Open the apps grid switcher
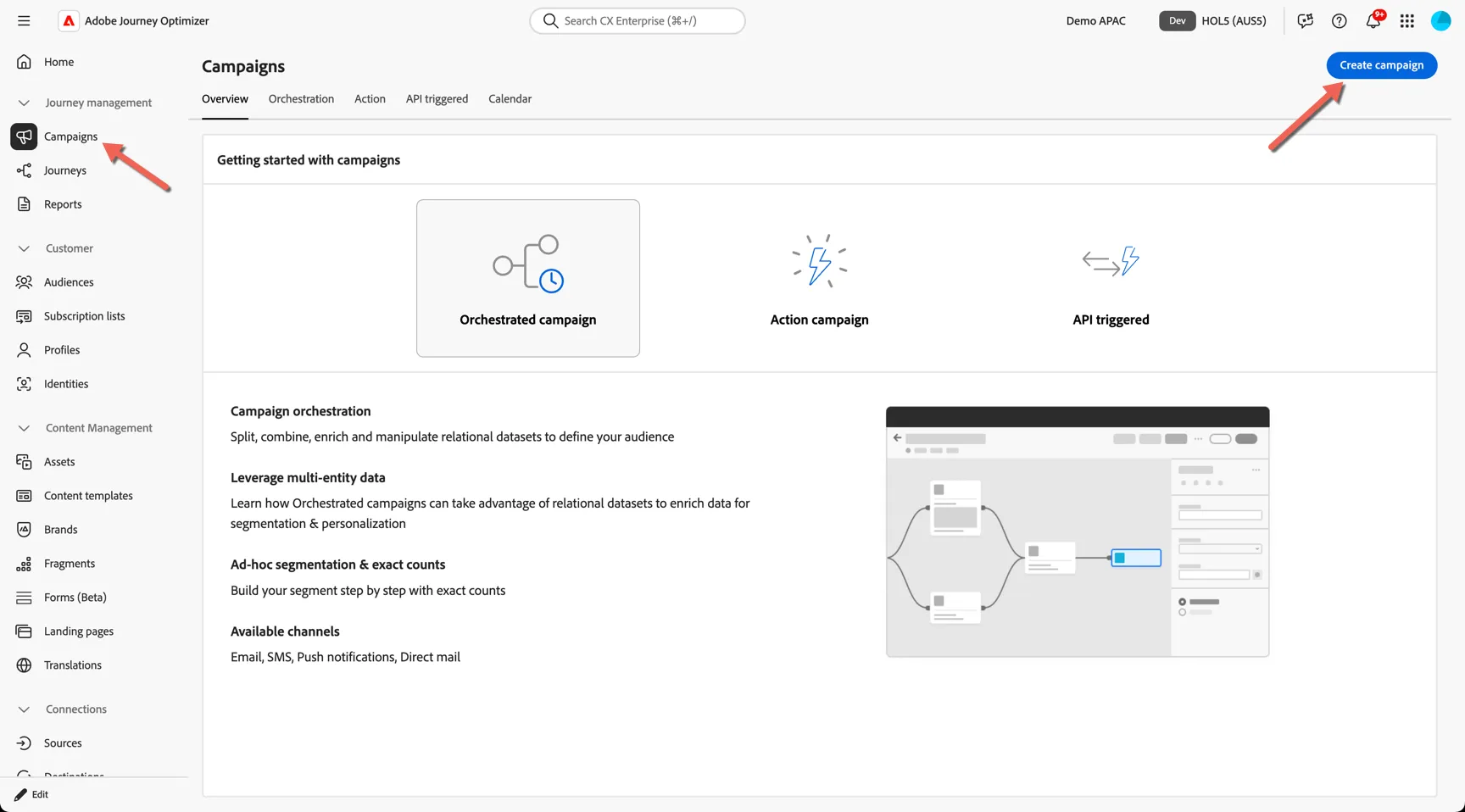Screen dimensions: 1465x812 [1407, 20]
